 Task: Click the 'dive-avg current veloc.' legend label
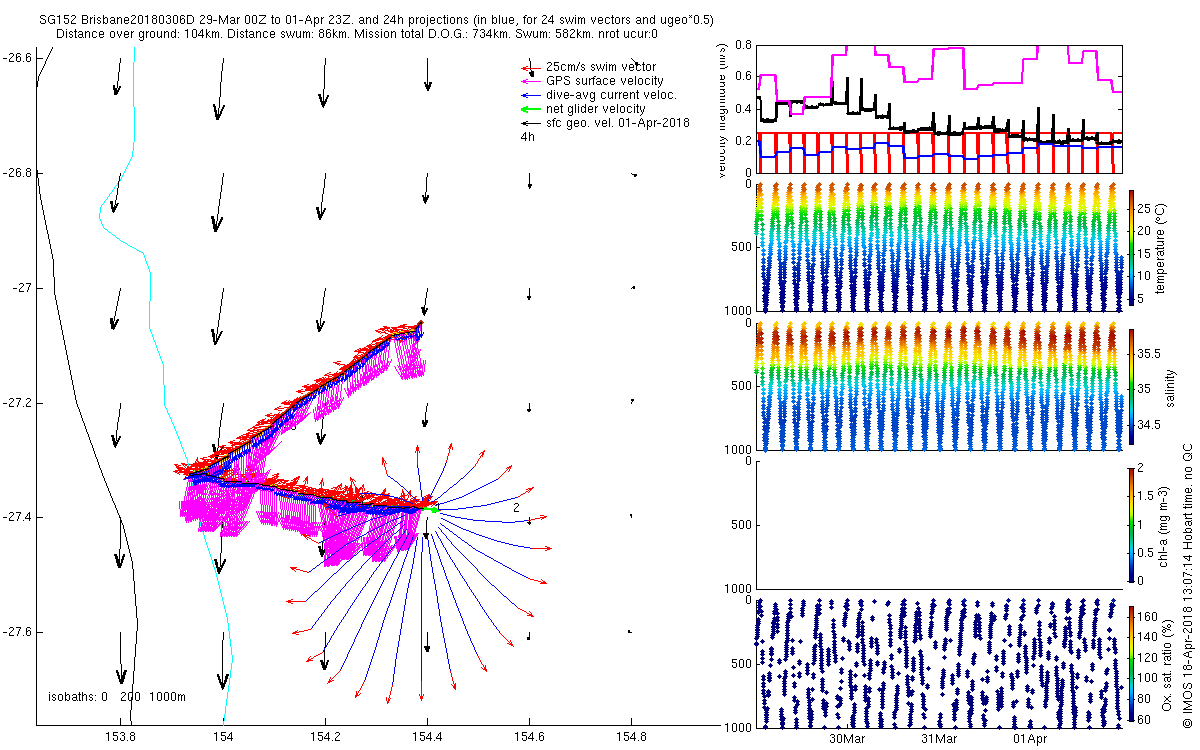pos(611,95)
